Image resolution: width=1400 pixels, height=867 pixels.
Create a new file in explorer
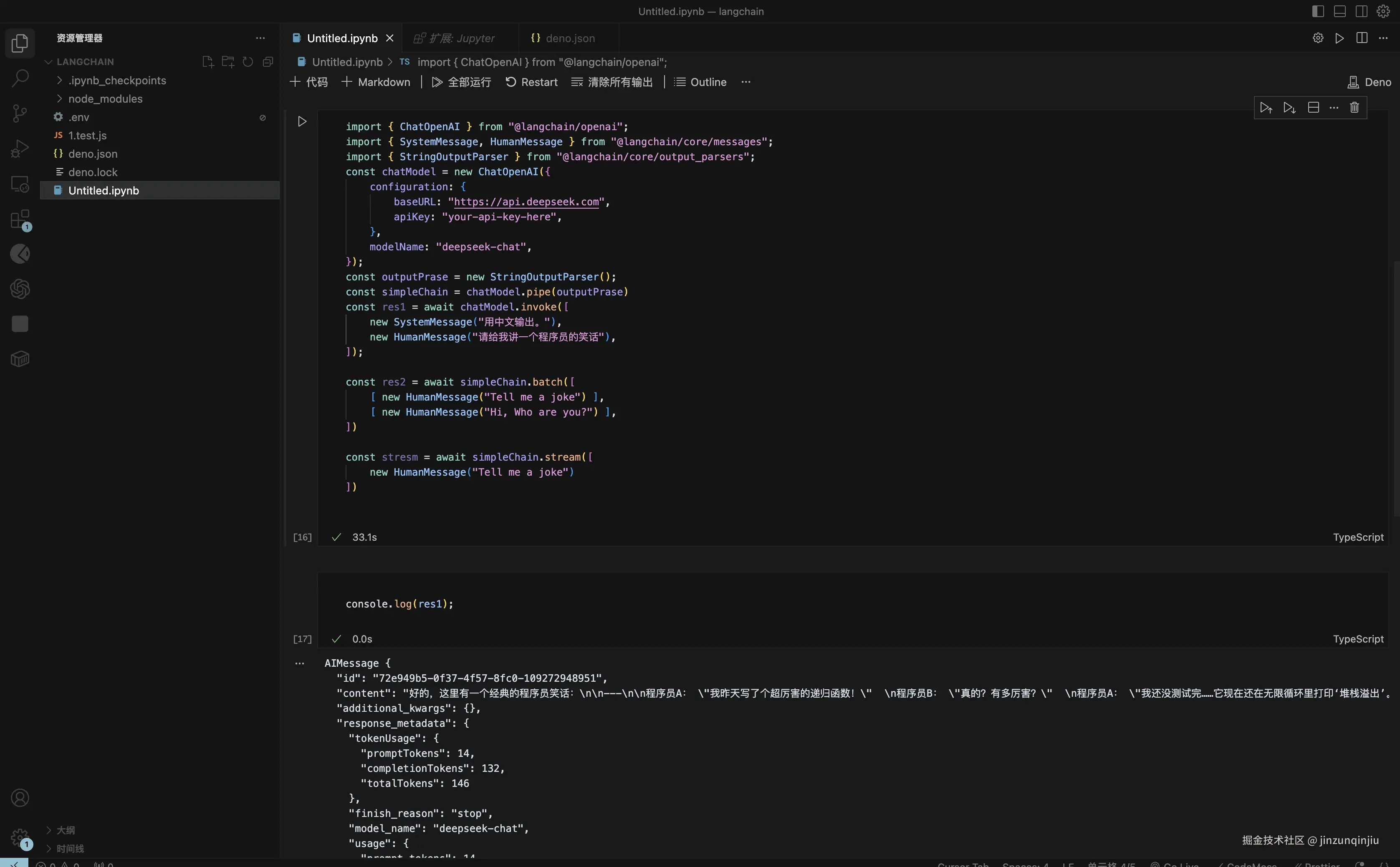pos(207,62)
